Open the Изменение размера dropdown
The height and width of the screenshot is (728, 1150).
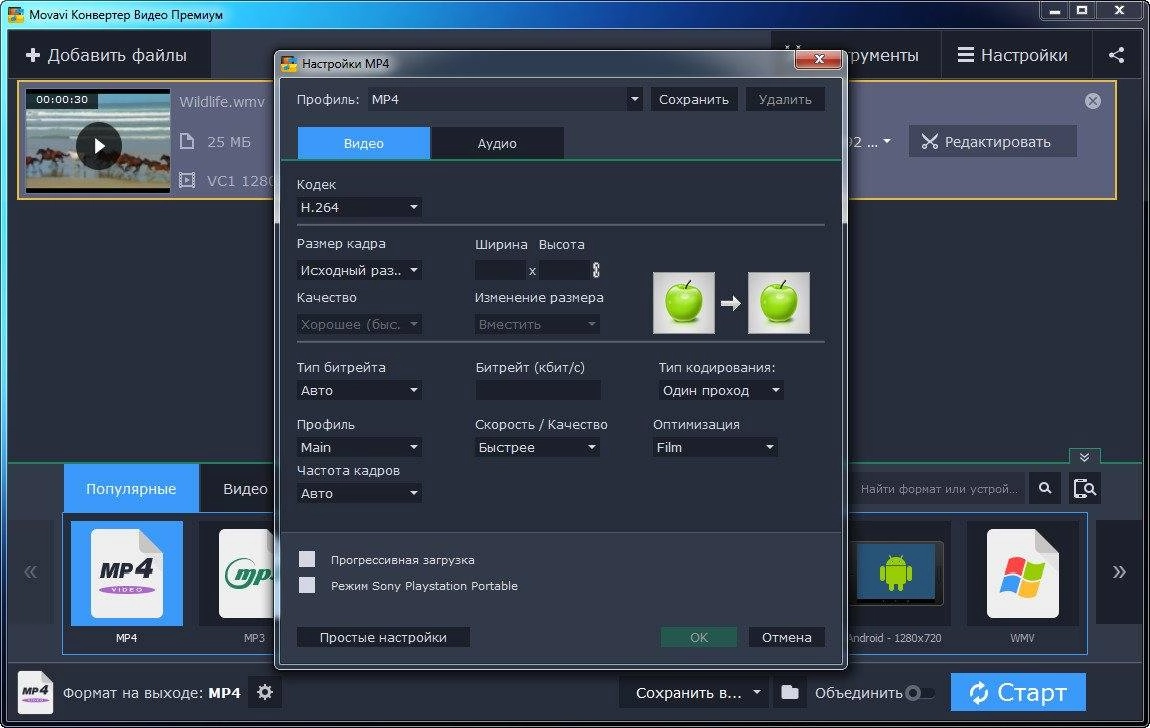(x=538, y=324)
